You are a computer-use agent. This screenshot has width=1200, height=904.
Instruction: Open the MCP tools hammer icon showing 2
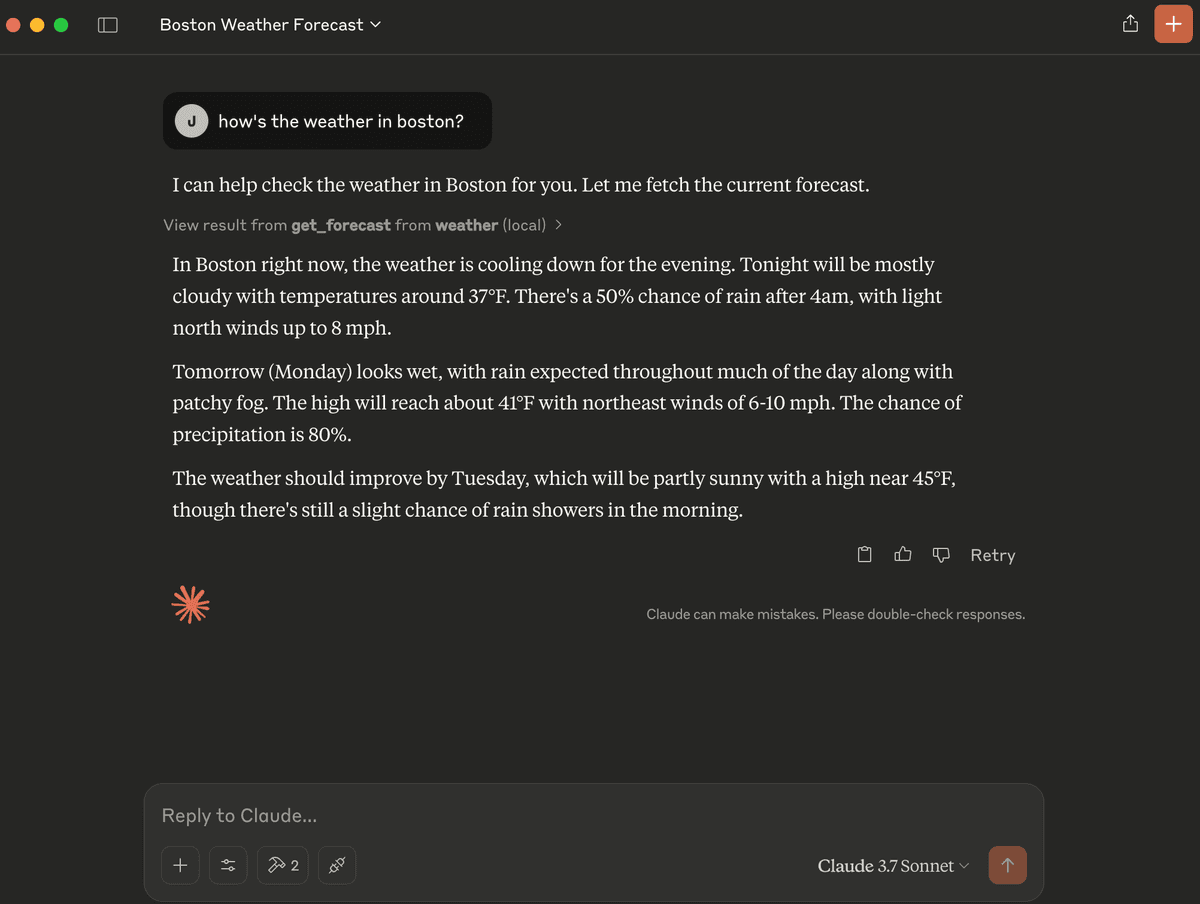[283, 865]
